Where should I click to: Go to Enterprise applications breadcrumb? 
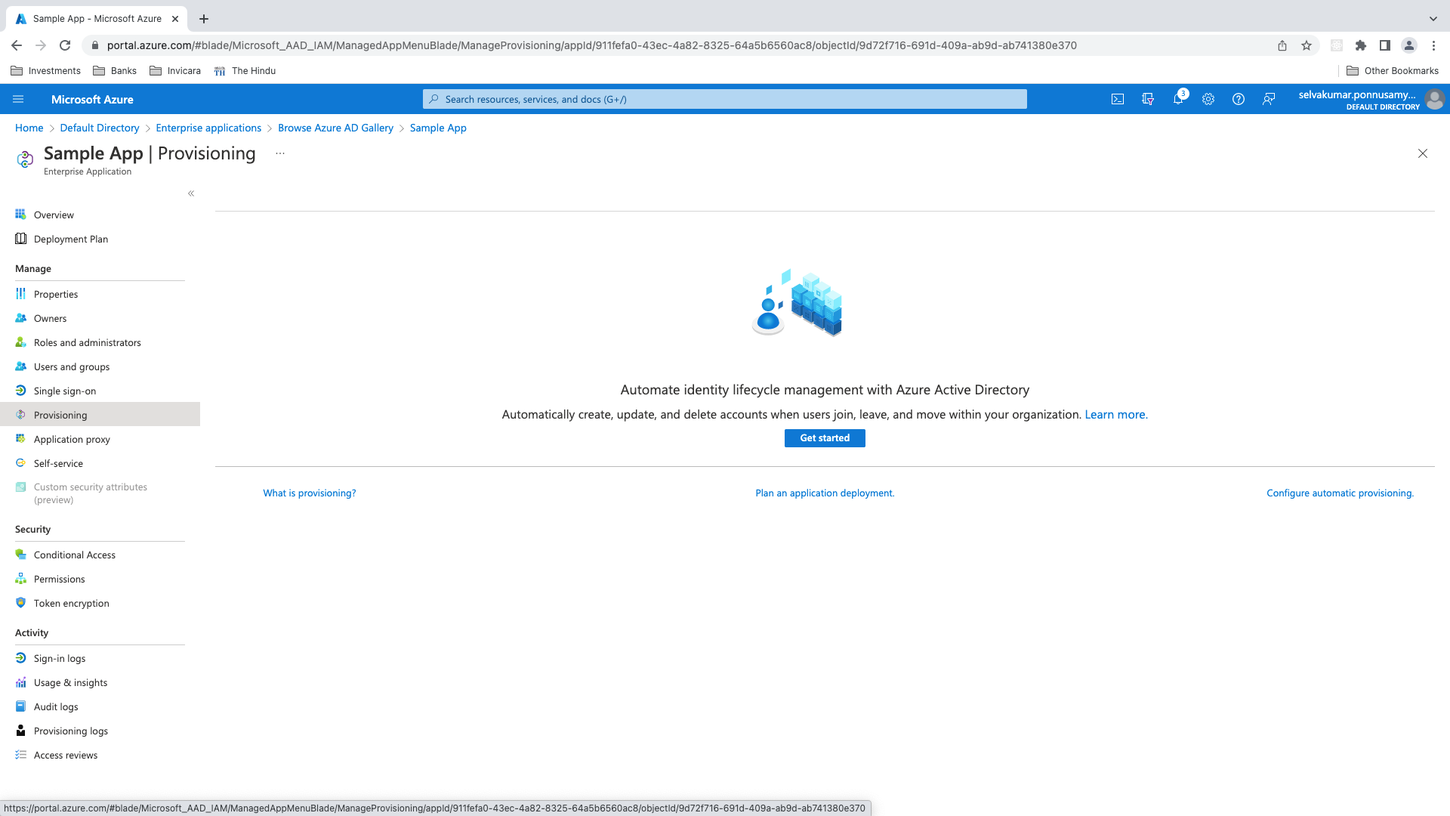point(208,128)
